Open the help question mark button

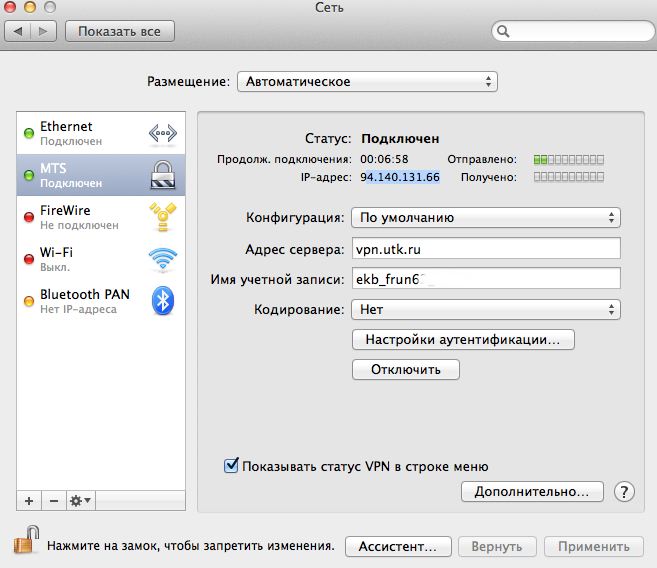coord(625,492)
